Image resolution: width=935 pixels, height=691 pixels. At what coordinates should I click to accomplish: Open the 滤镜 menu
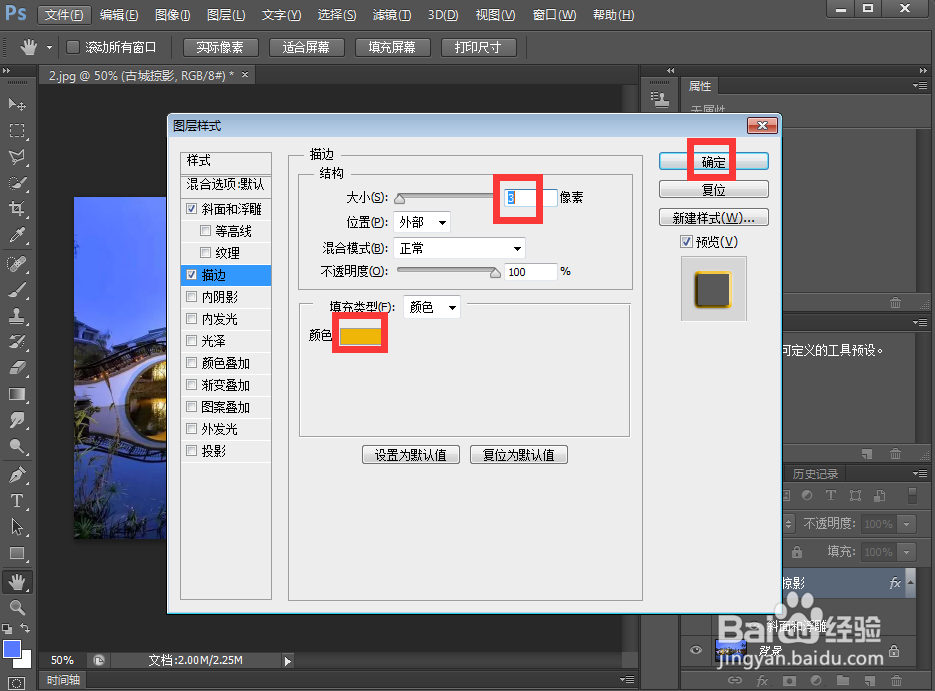click(390, 15)
